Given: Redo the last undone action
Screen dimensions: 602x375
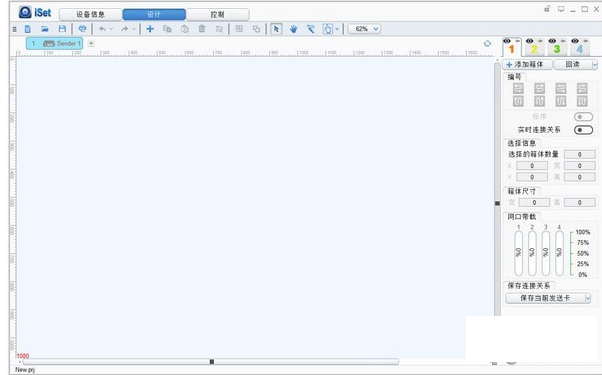Looking at the screenshot, I should click(x=124, y=29).
